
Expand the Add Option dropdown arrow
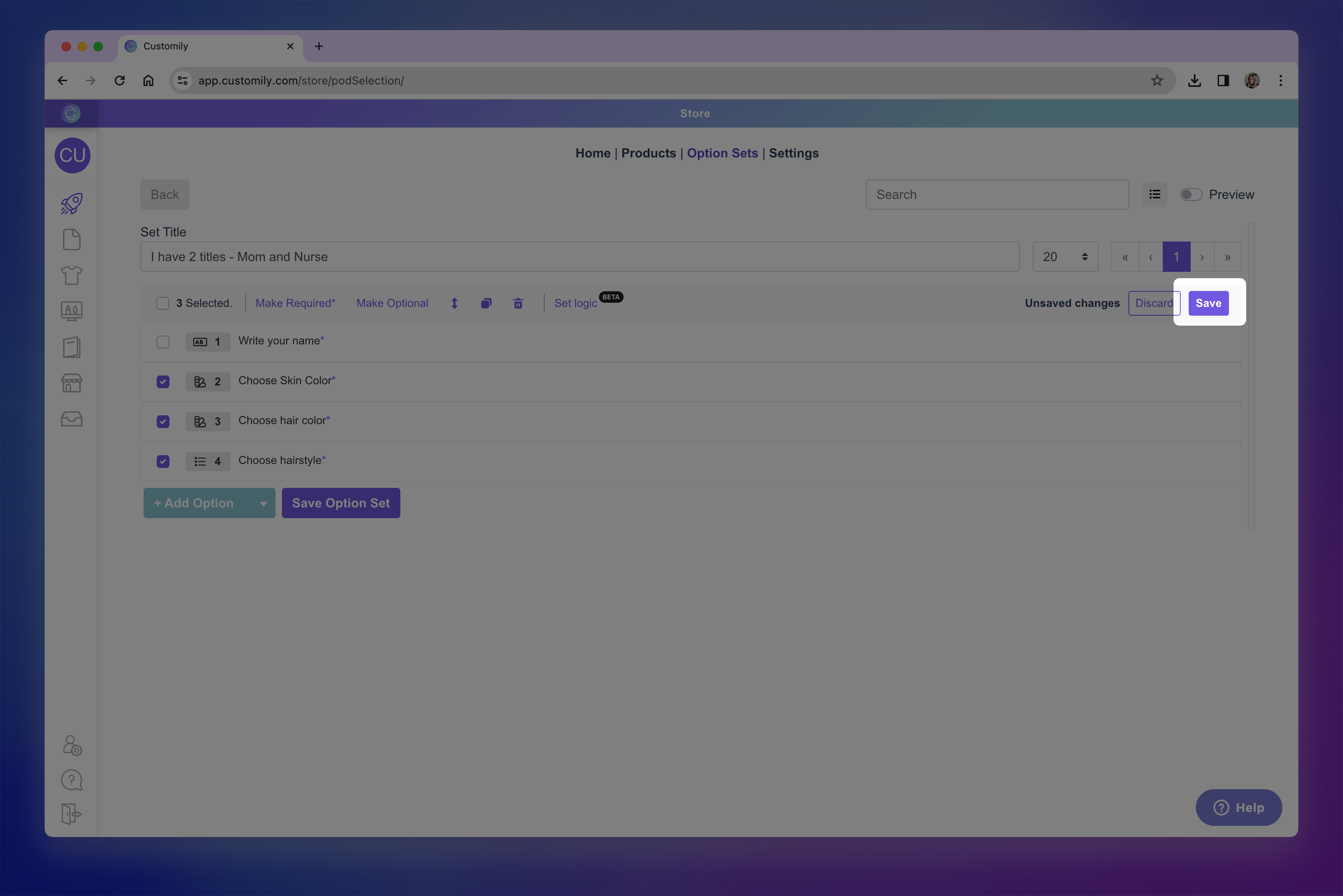pyautogui.click(x=263, y=503)
